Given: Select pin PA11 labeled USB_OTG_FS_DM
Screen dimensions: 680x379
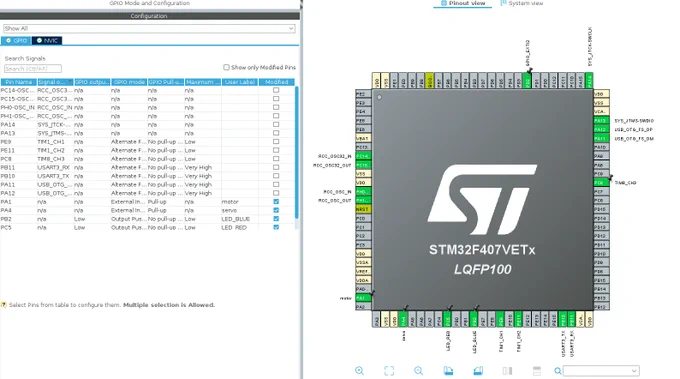Looking at the screenshot, I should click(602, 138).
